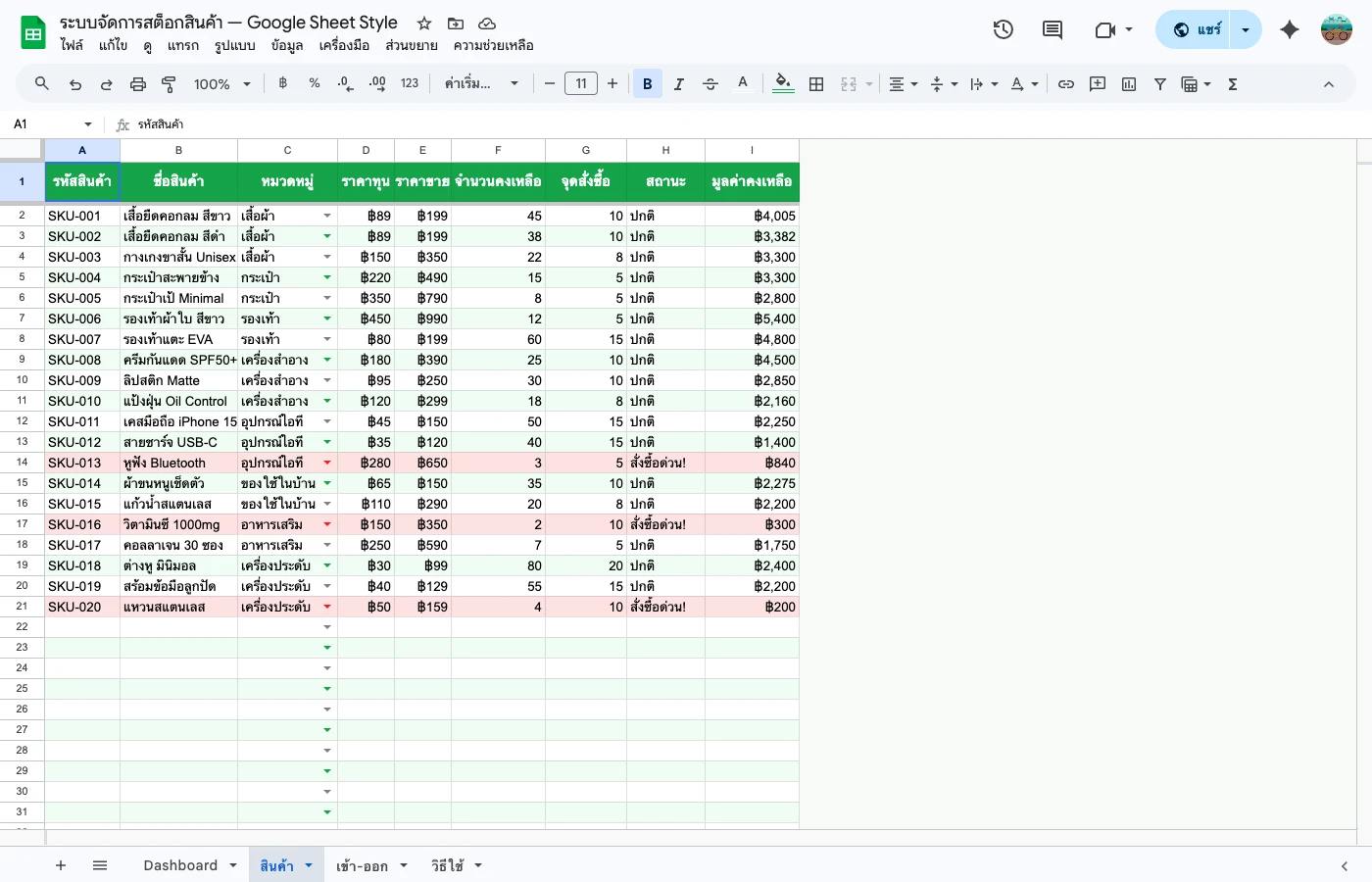Open the ข้อมูล menu
This screenshot has width=1372, height=882.
(x=287, y=45)
